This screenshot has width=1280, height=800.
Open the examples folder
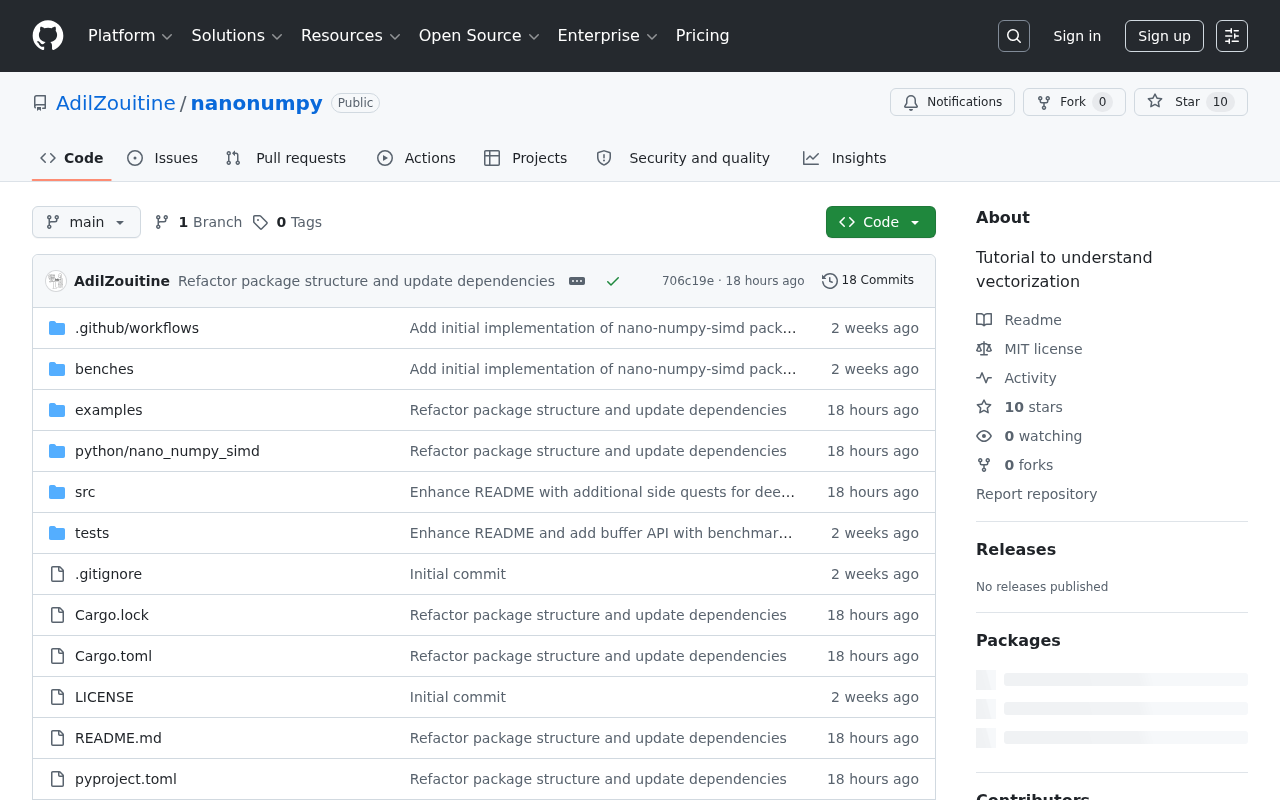(x=108, y=410)
